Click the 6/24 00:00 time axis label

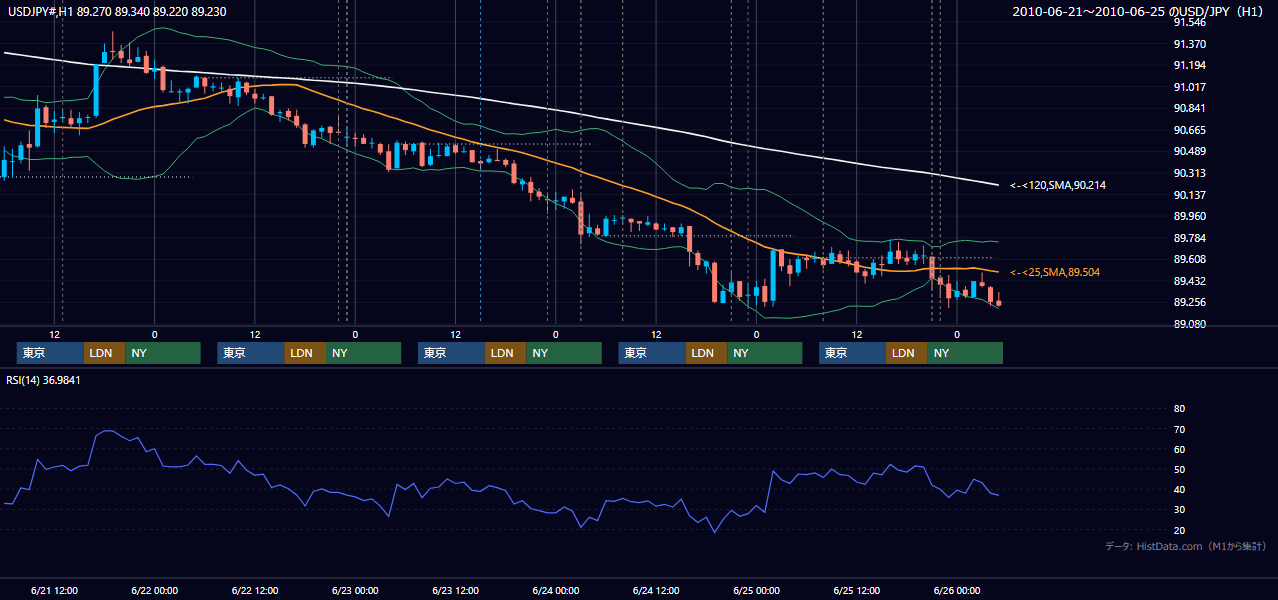[556, 590]
